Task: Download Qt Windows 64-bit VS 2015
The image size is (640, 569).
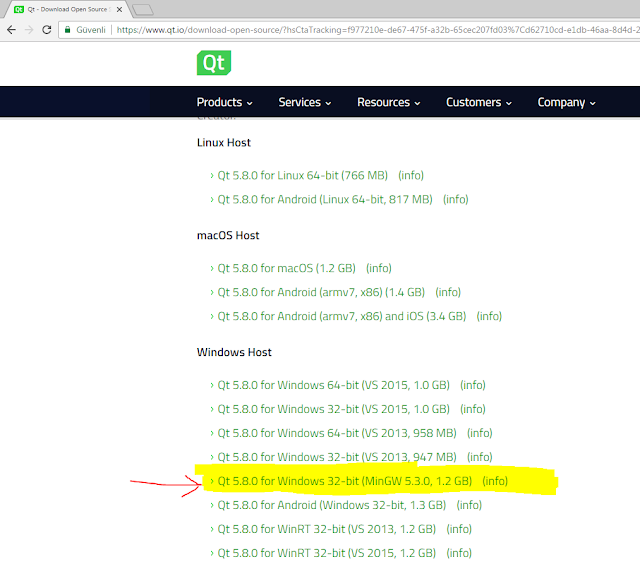Action: coord(333,385)
